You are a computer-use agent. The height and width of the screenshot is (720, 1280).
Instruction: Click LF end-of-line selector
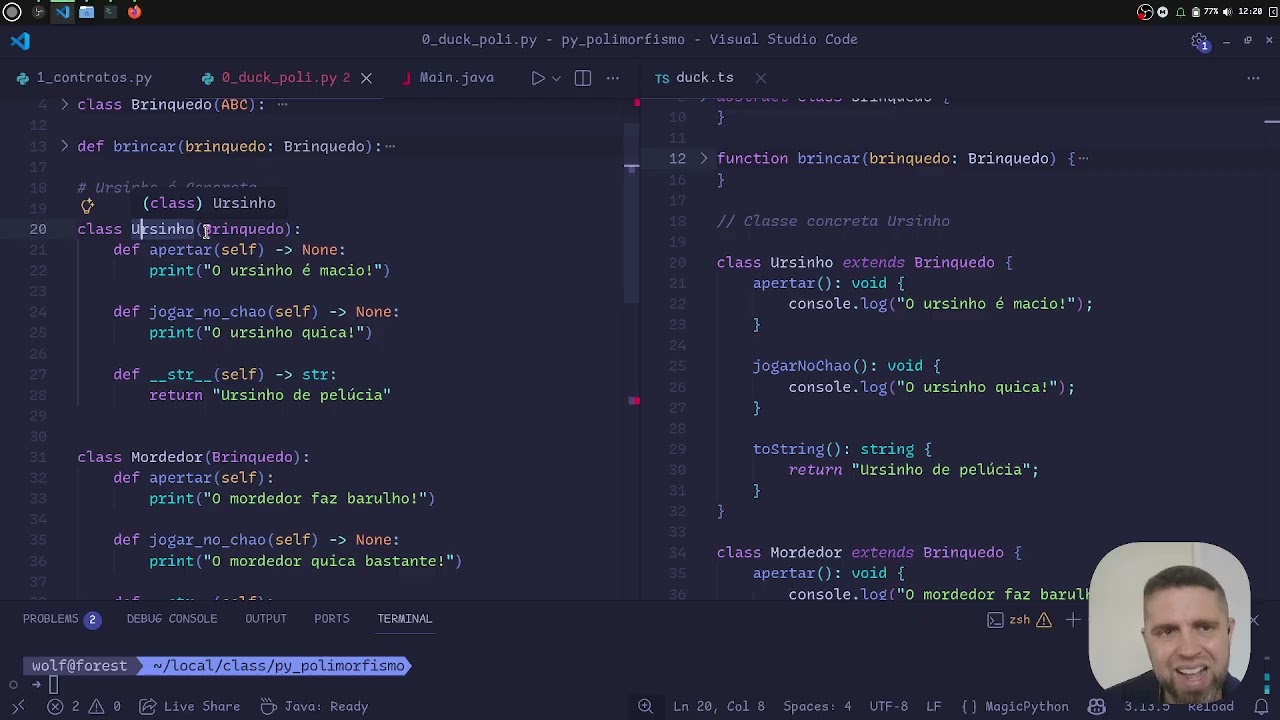tap(933, 706)
